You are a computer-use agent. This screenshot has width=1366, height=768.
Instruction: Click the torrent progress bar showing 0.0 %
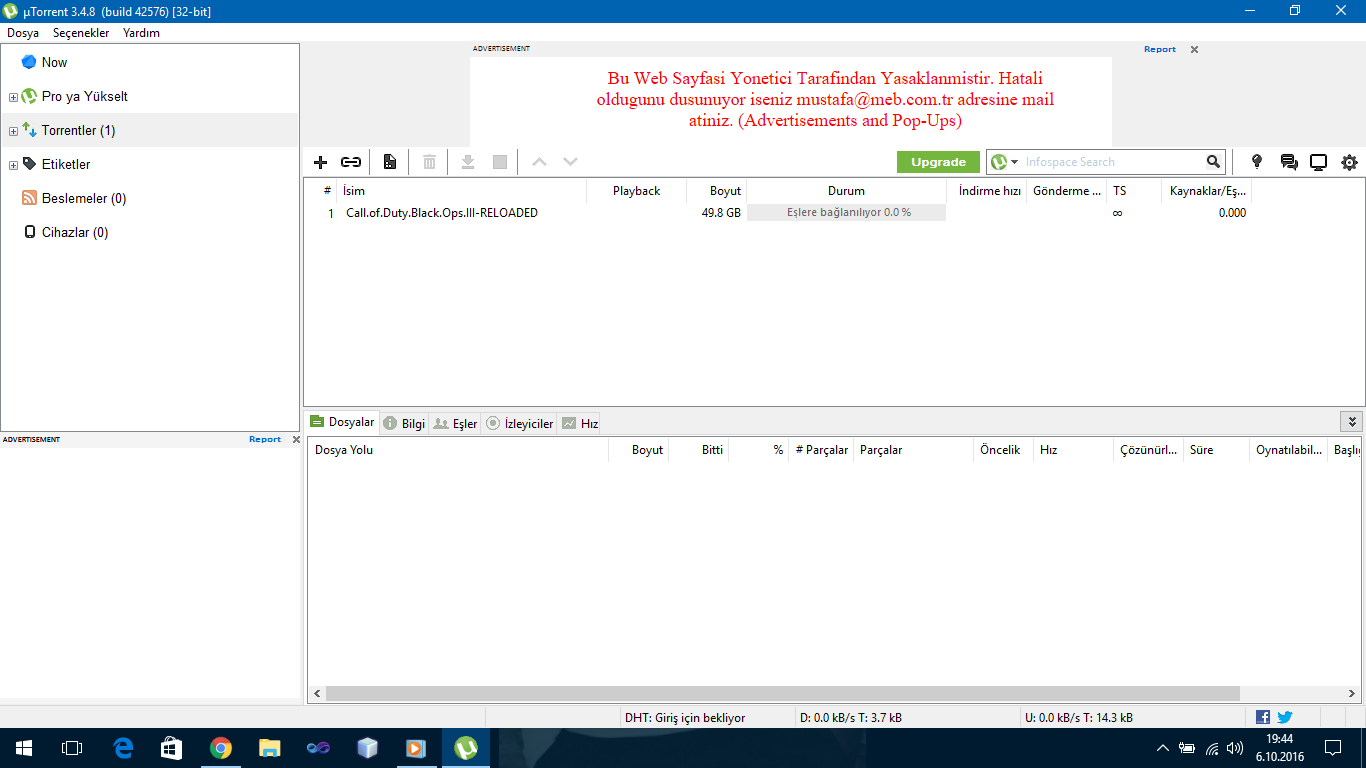click(846, 212)
